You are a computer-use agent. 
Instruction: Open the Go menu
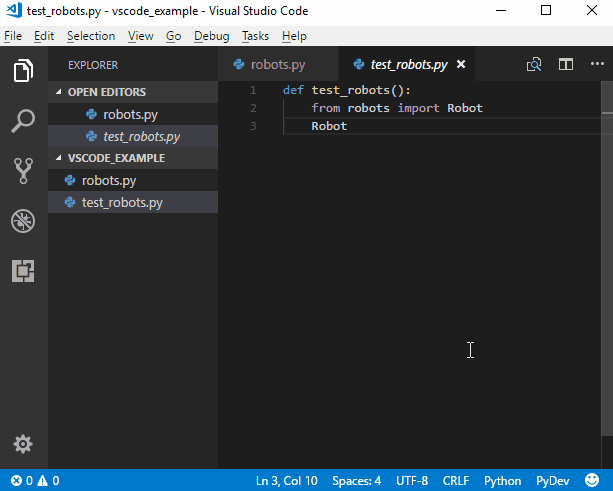pyautogui.click(x=174, y=36)
